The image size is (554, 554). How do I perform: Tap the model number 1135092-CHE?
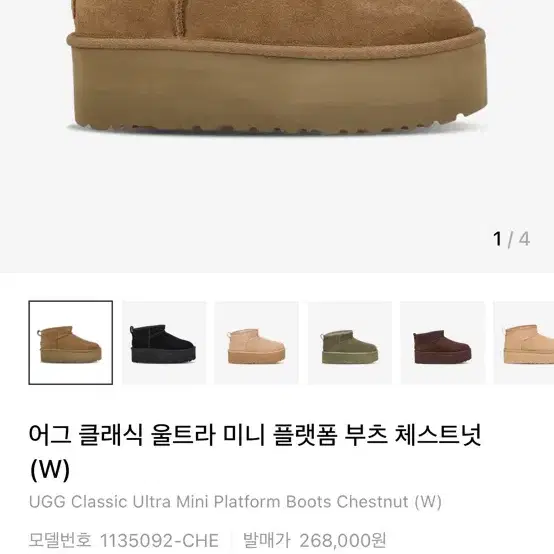click(159, 540)
